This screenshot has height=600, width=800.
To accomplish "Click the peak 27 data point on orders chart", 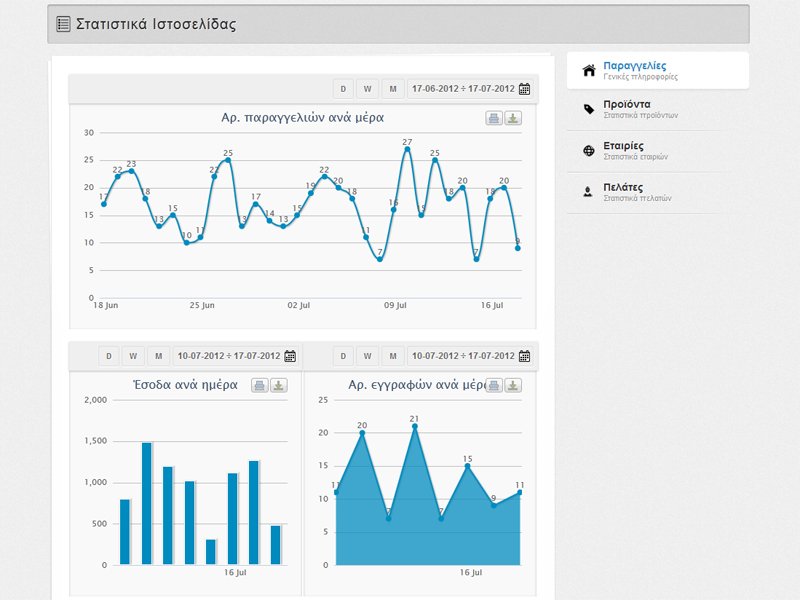I will tap(407, 149).
